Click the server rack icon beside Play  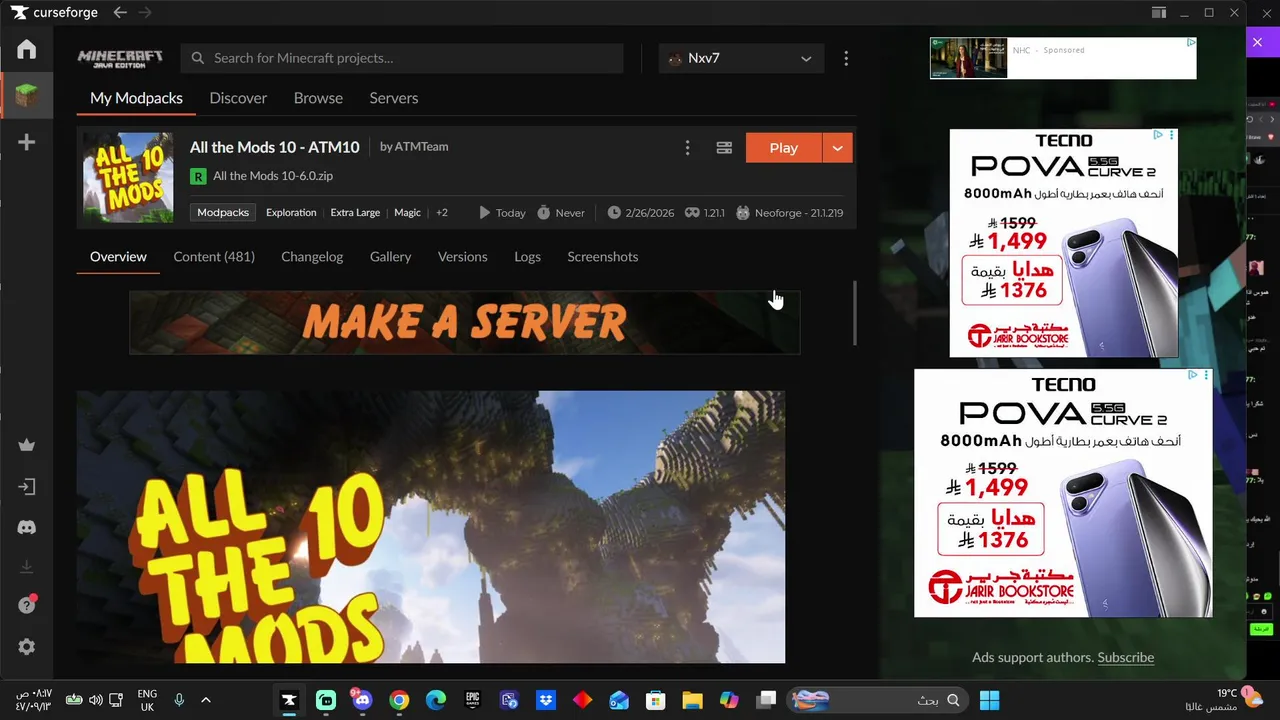click(724, 148)
